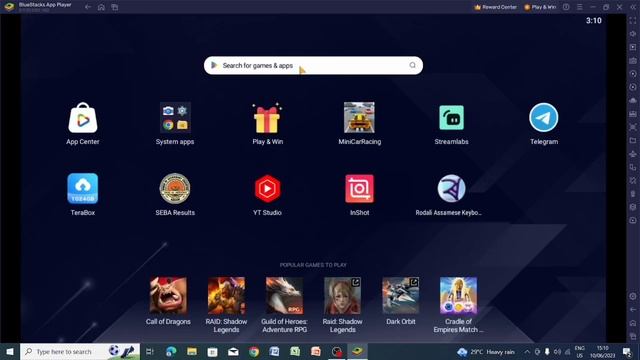Launch the TeraBox app
This screenshot has height=360, width=640.
coord(83,189)
